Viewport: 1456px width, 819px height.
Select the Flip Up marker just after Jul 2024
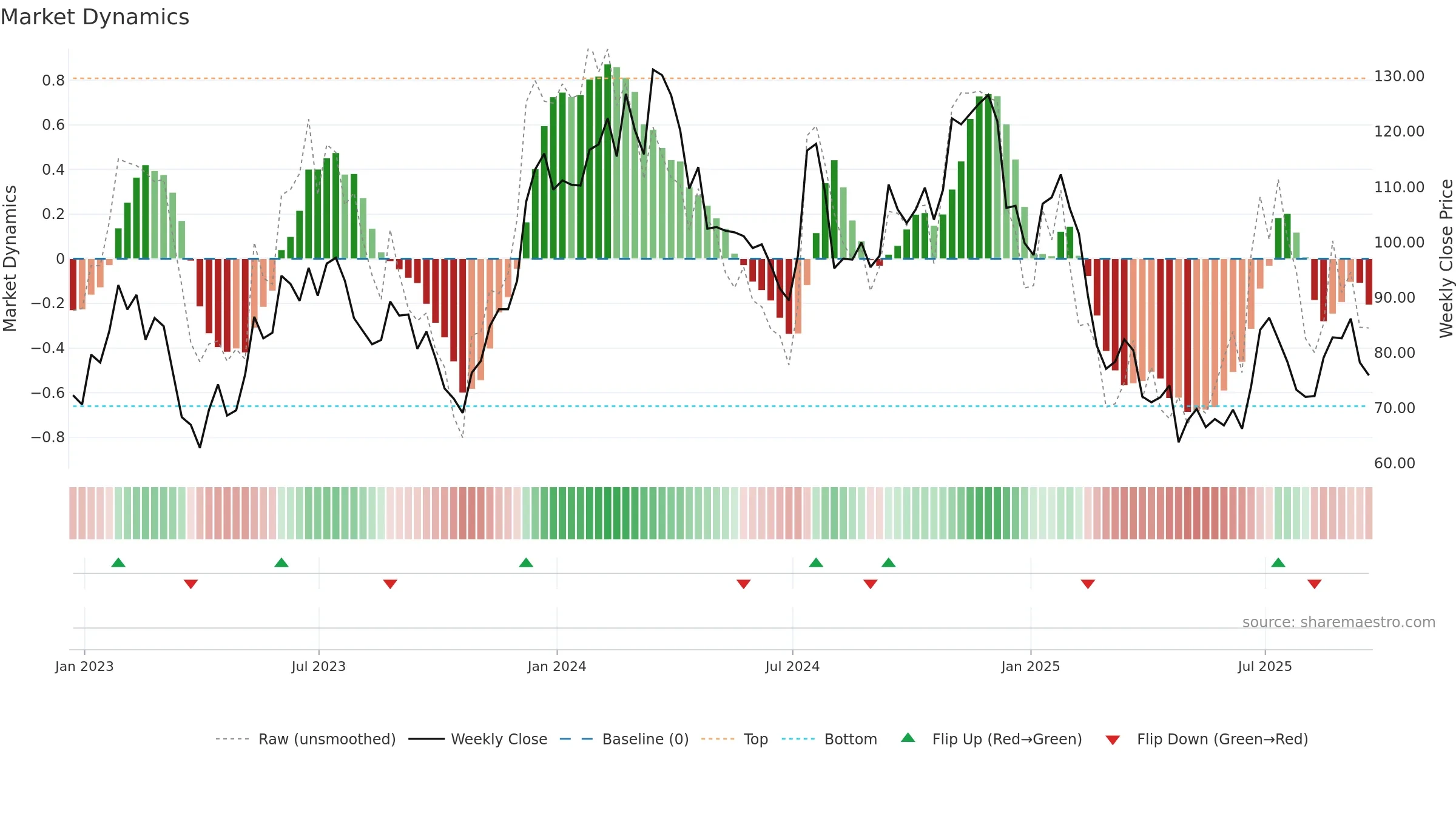(816, 562)
